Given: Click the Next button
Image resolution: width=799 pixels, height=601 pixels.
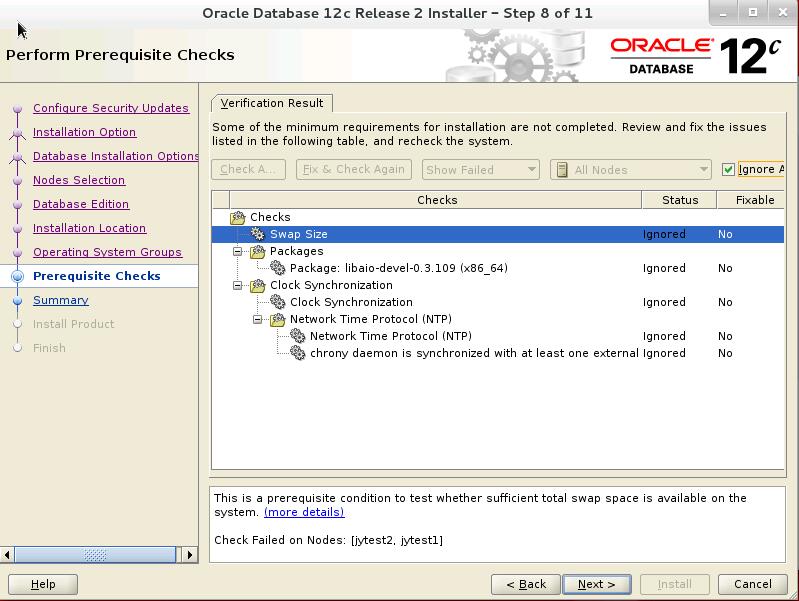Looking at the screenshot, I should (597, 584).
